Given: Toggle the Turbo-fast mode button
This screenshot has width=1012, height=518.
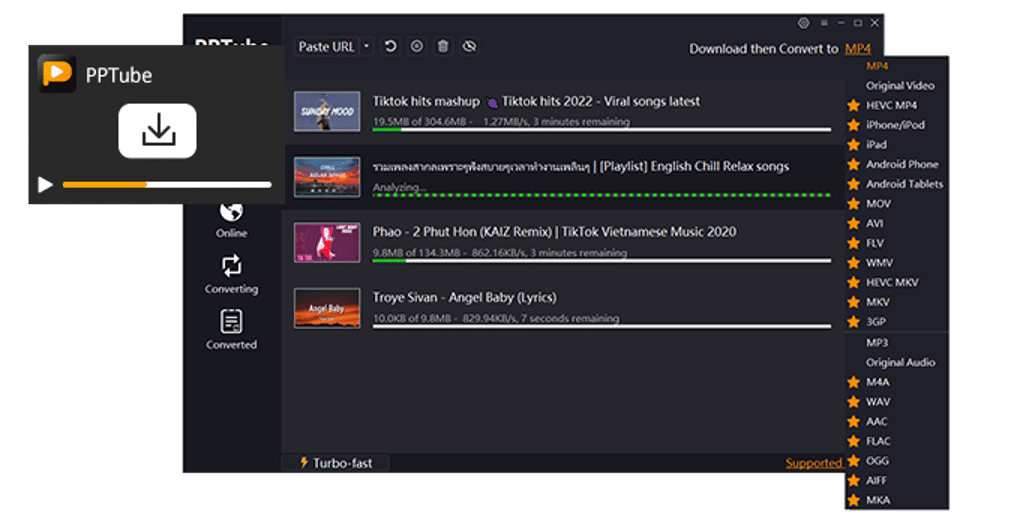Looking at the screenshot, I should (336, 463).
